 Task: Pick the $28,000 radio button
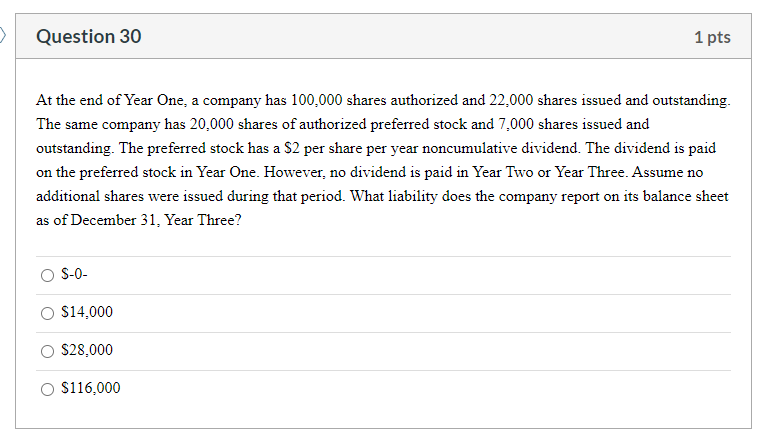pos(48,351)
